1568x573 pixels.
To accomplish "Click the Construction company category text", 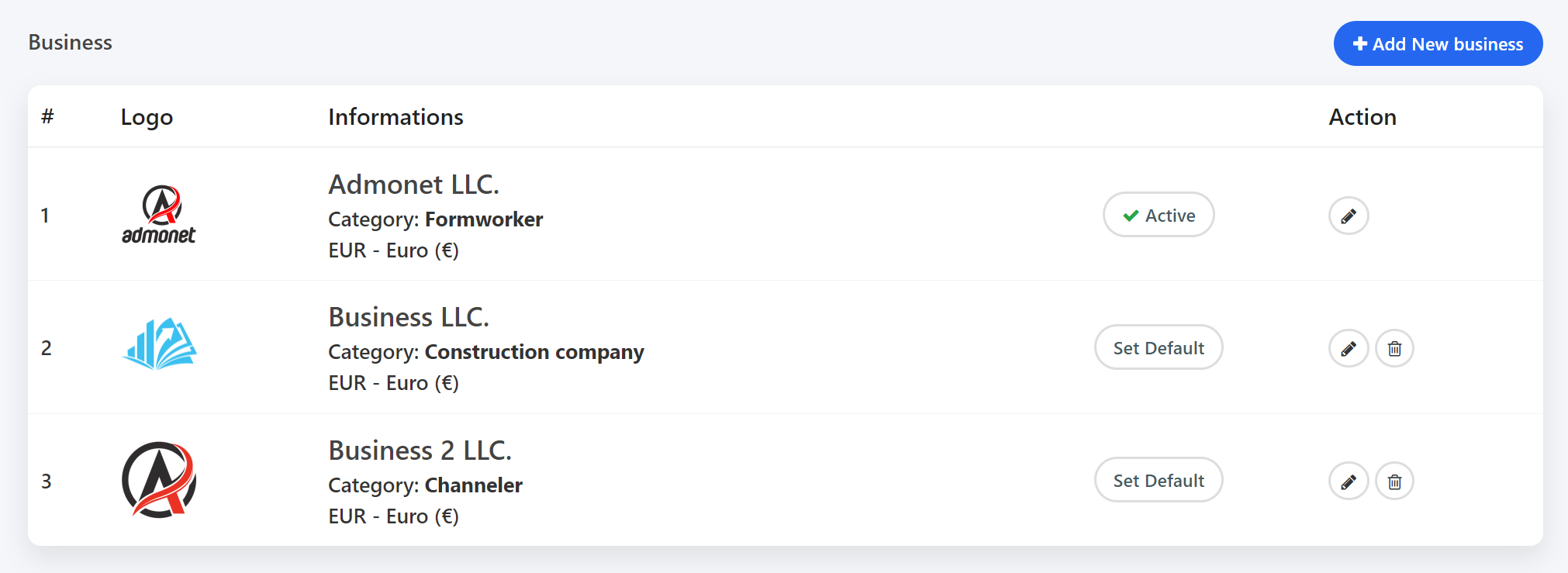I will (534, 352).
